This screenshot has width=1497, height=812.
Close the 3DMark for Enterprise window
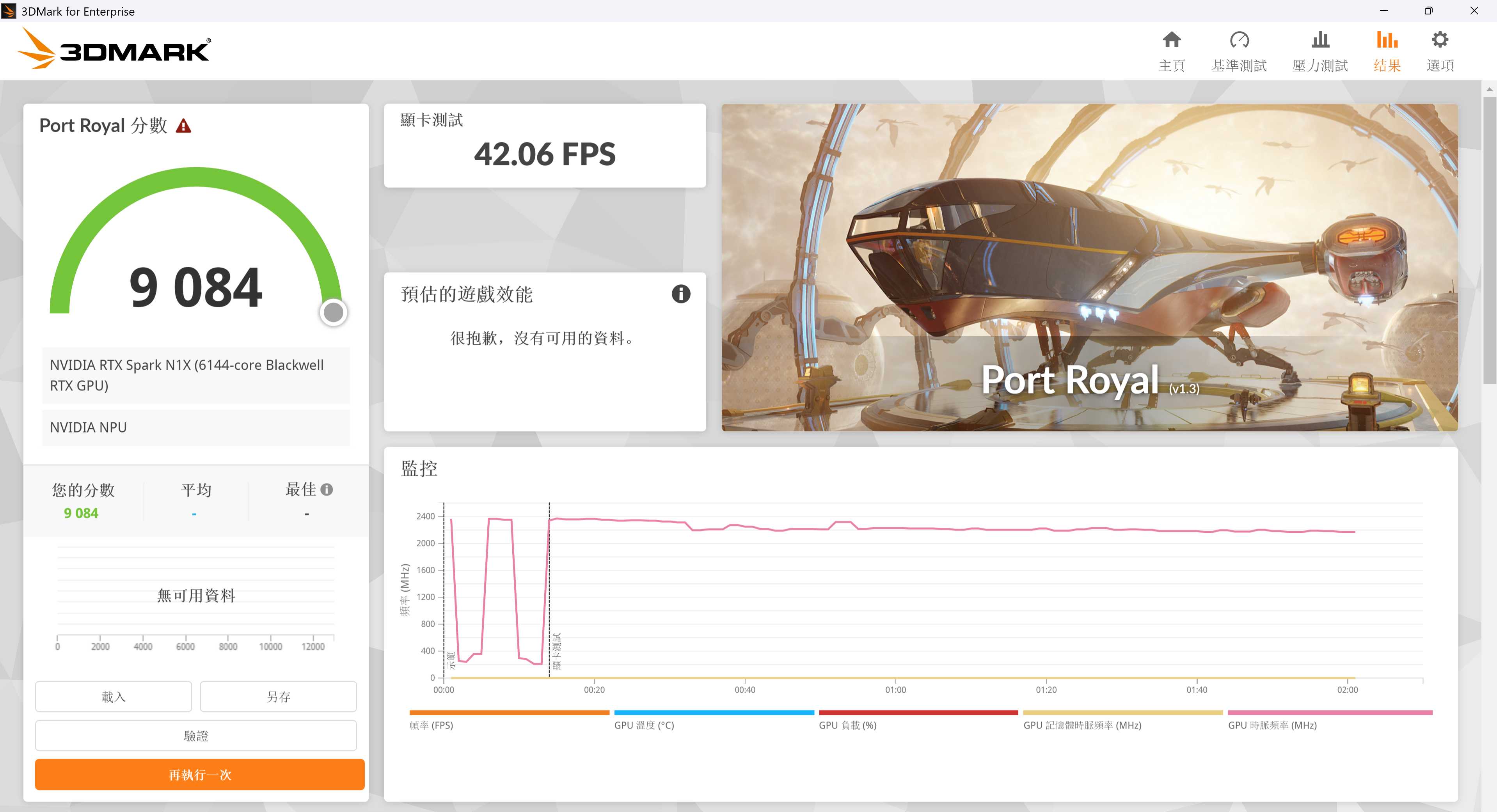[x=1474, y=11]
